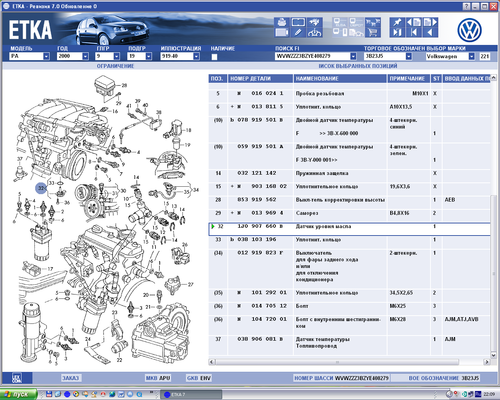Open the Модель dropdown
This screenshot has height=400, width=500.
46,56
